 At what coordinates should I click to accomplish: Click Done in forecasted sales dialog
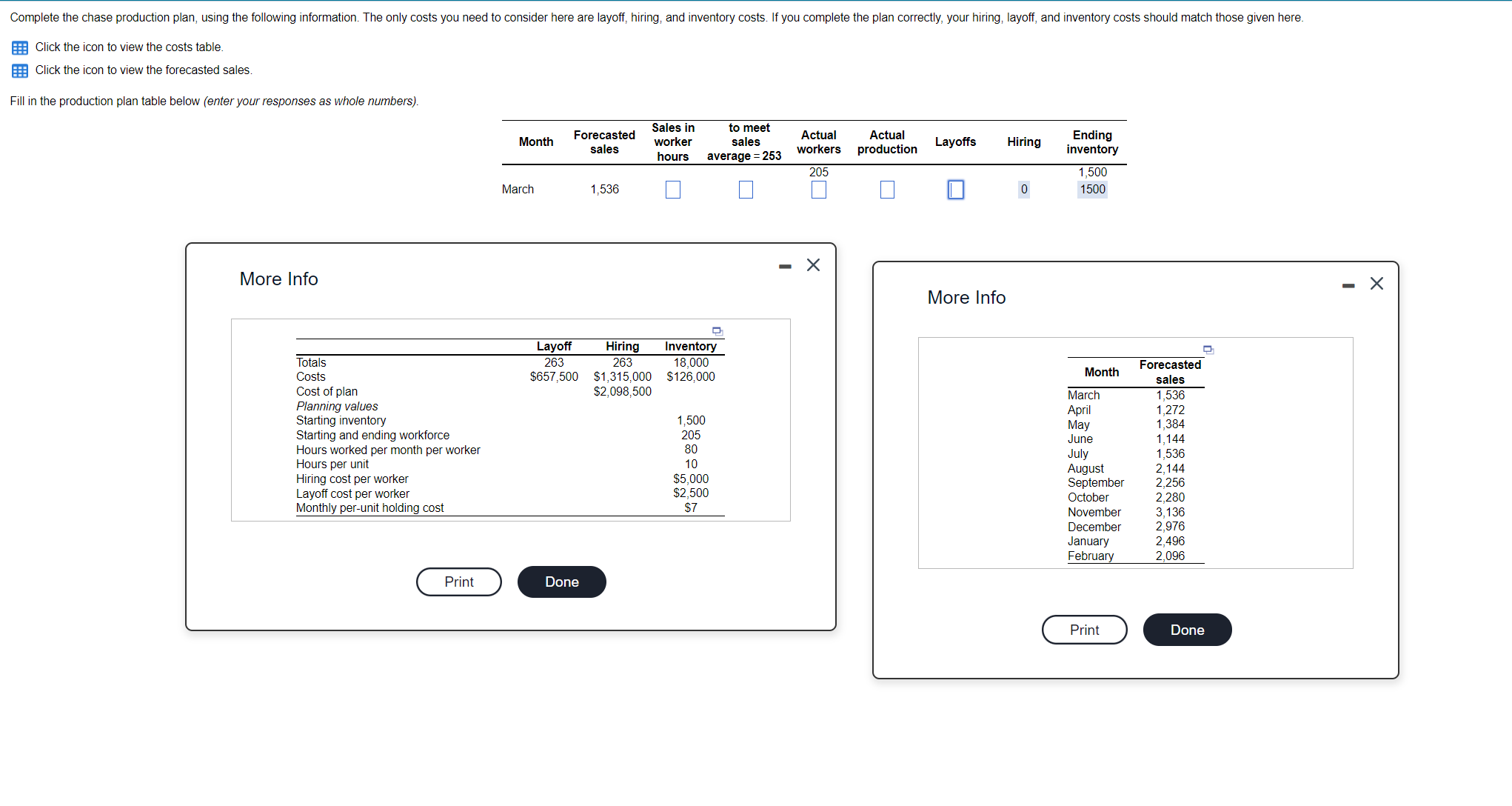click(x=1187, y=630)
